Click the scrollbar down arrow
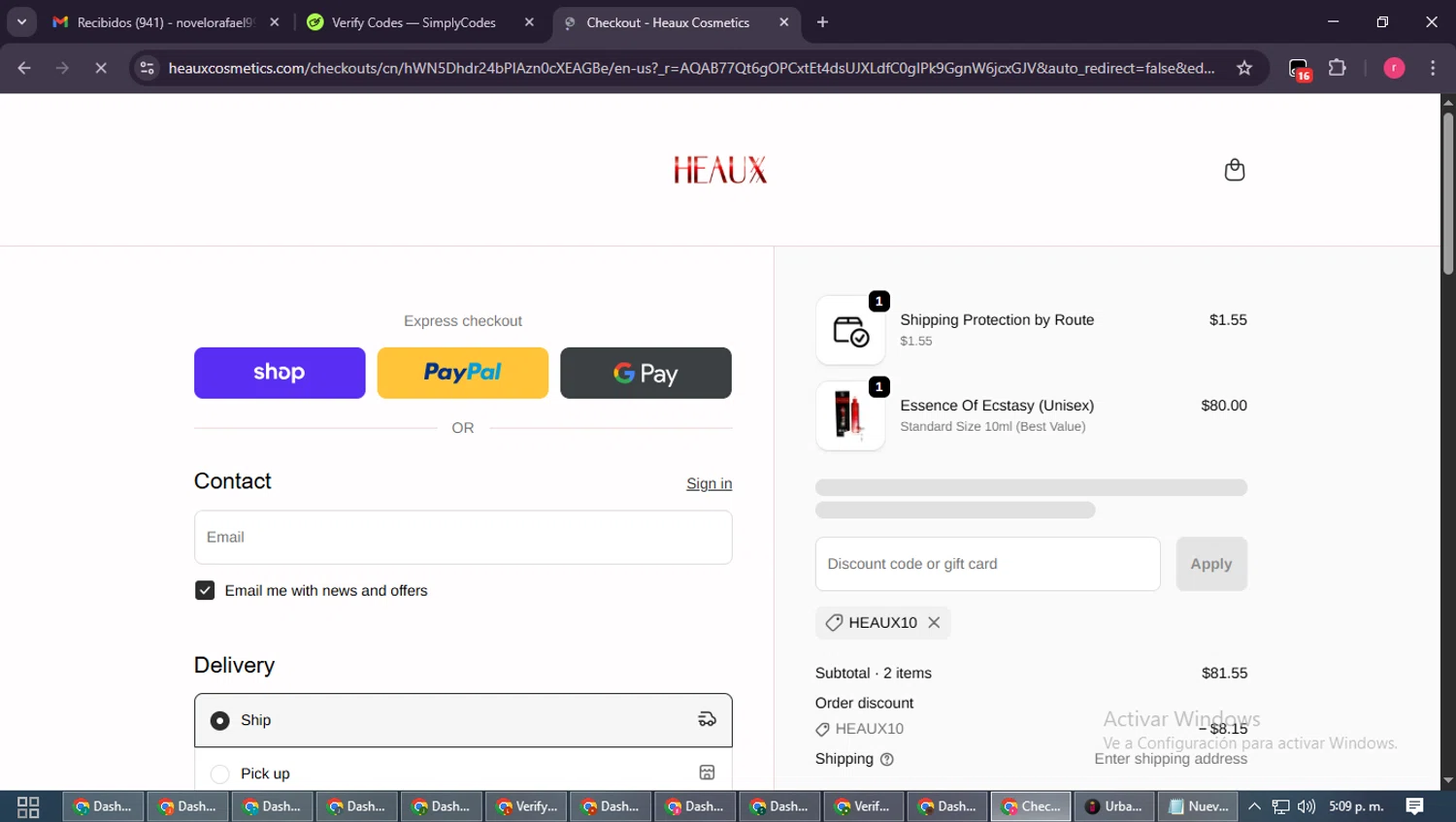 (x=1448, y=780)
